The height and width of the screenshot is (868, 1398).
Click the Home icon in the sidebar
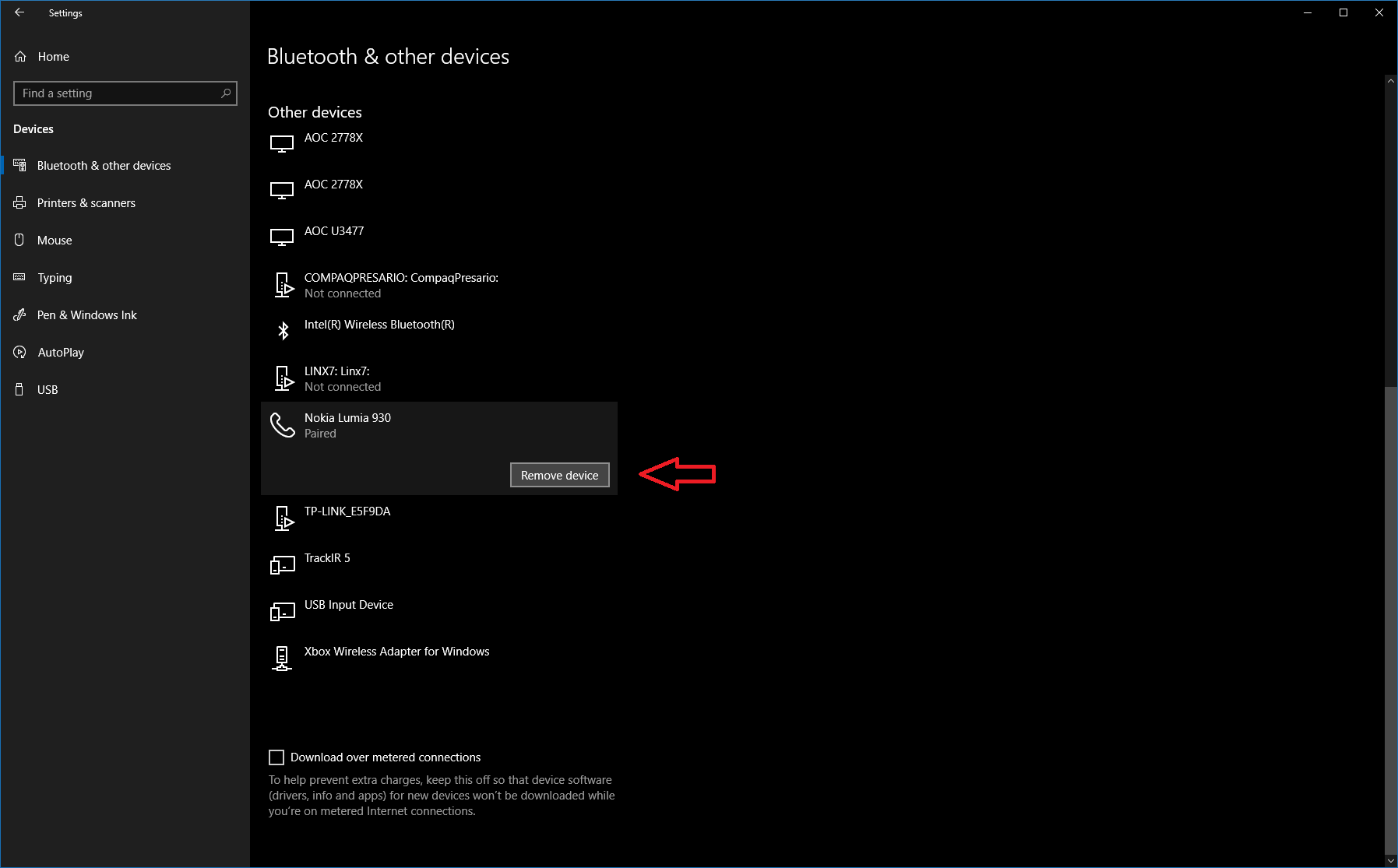(x=20, y=56)
